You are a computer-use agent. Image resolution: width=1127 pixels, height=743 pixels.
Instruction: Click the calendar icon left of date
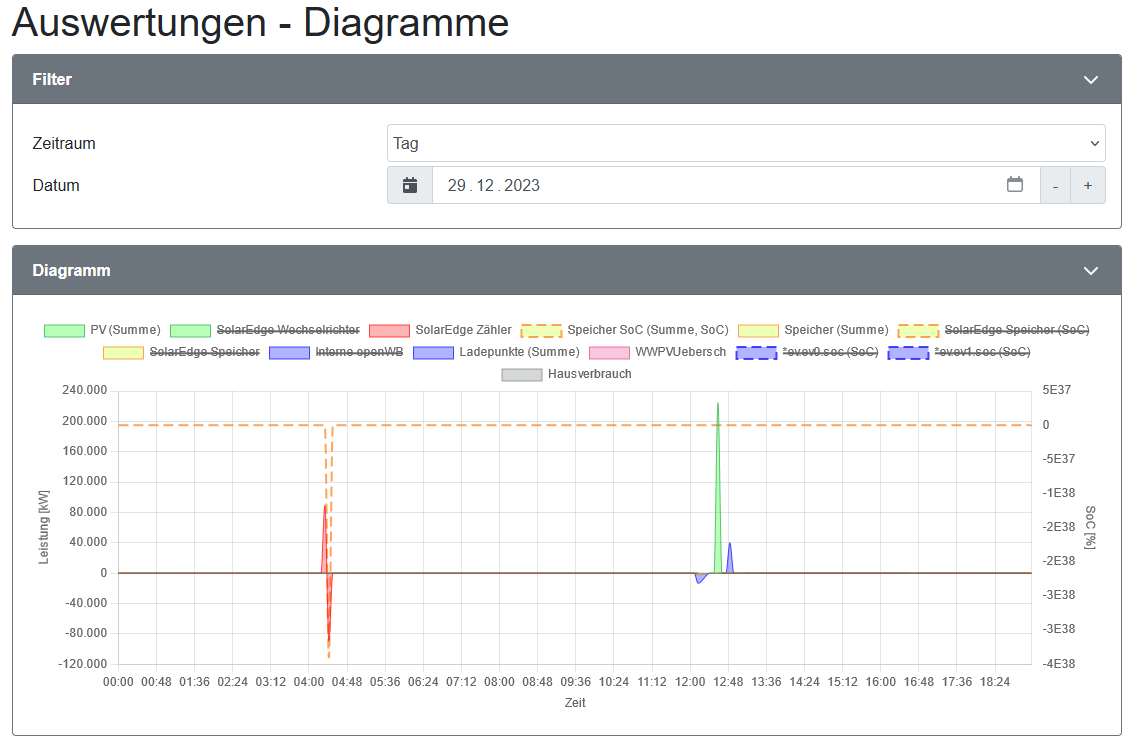click(x=410, y=185)
